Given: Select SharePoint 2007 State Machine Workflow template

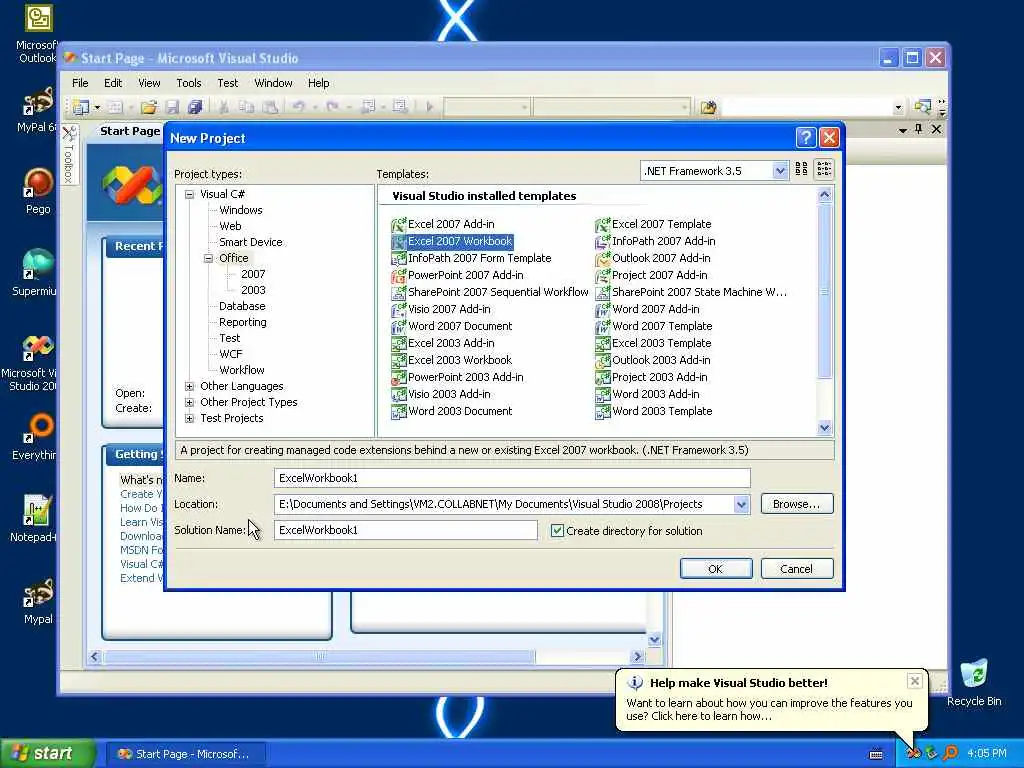Looking at the screenshot, I should point(691,292).
